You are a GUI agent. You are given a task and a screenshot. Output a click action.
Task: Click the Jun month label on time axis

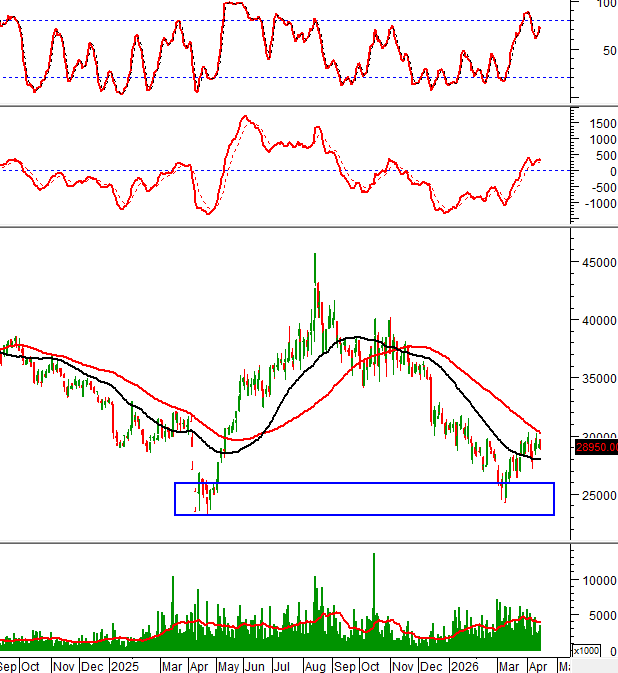(x=255, y=665)
